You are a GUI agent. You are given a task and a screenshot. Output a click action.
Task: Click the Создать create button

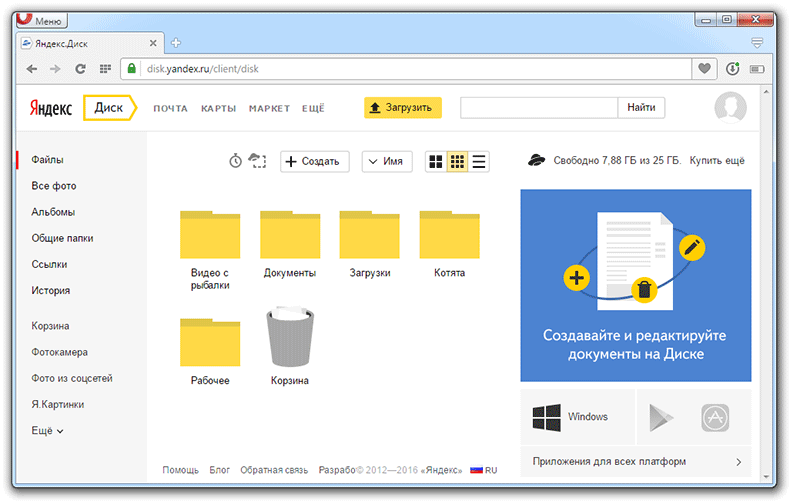[314, 161]
